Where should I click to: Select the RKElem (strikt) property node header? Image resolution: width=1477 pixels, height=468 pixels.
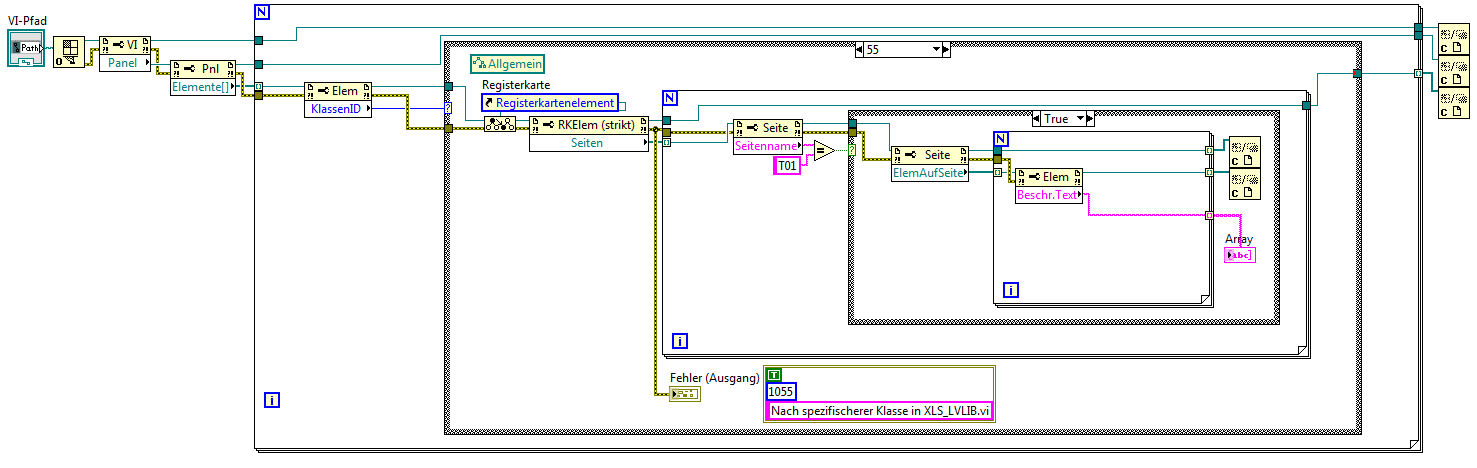tap(589, 125)
